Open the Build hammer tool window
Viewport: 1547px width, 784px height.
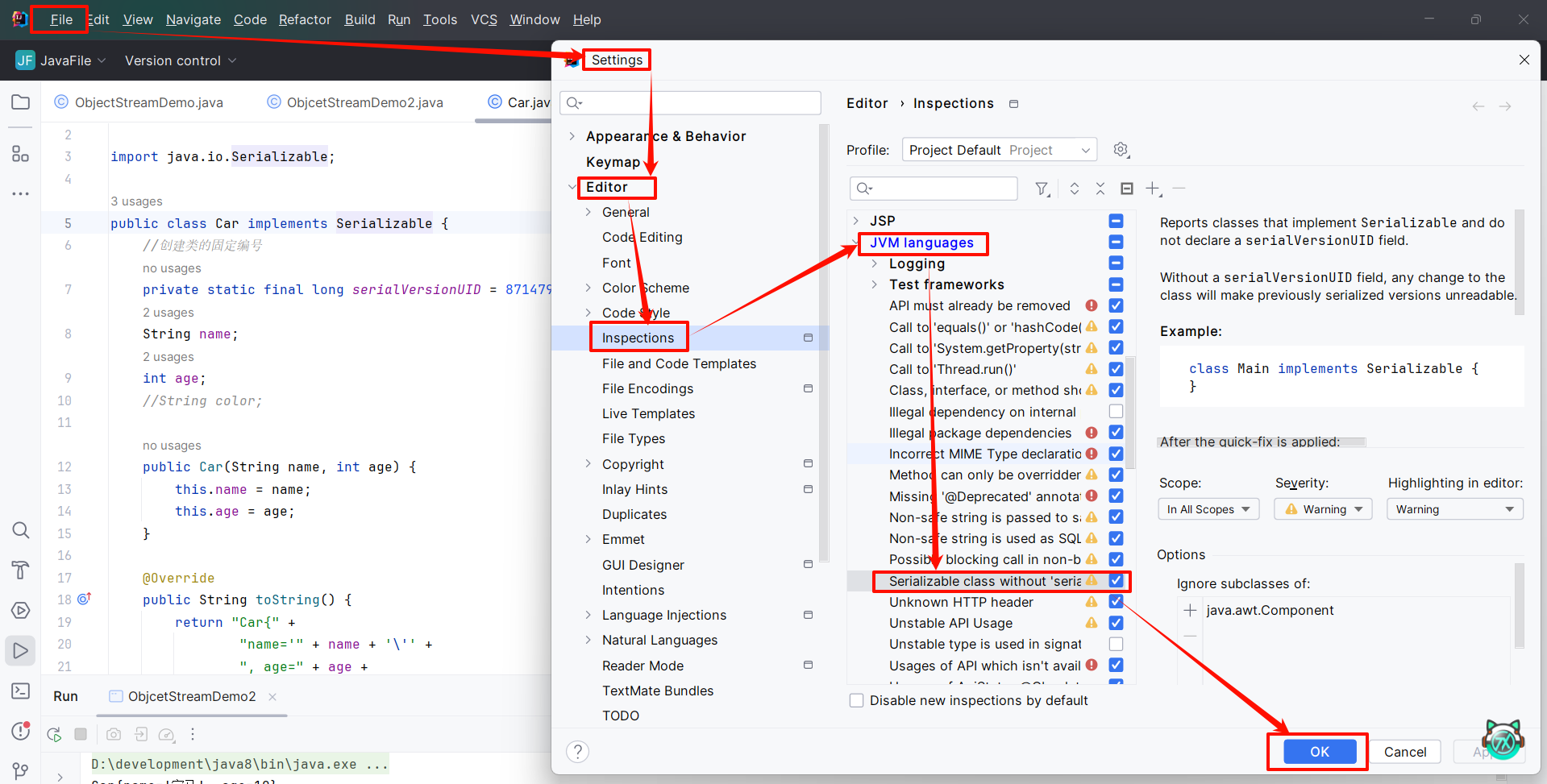20,570
